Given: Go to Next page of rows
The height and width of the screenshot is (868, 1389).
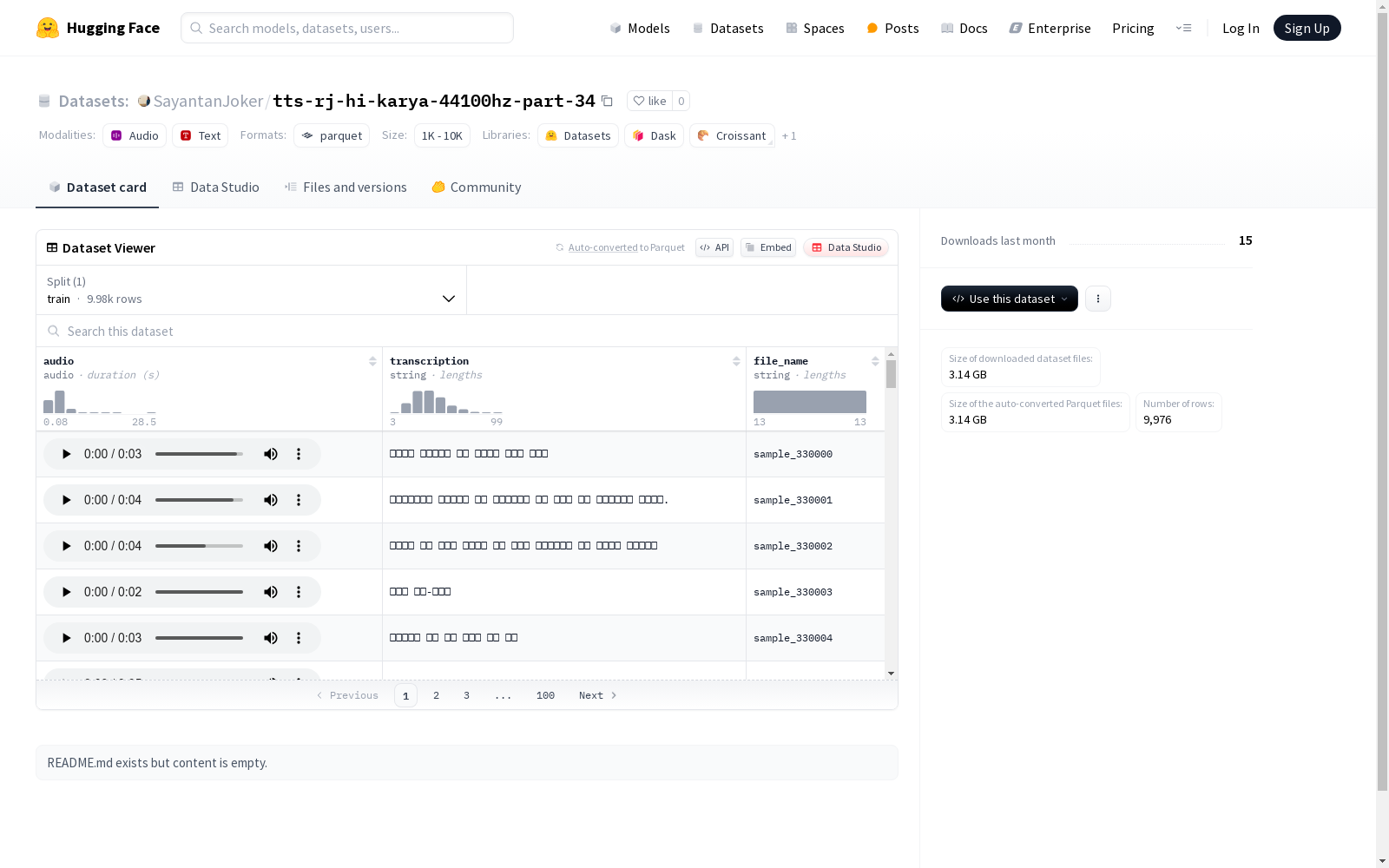Looking at the screenshot, I should click(598, 695).
